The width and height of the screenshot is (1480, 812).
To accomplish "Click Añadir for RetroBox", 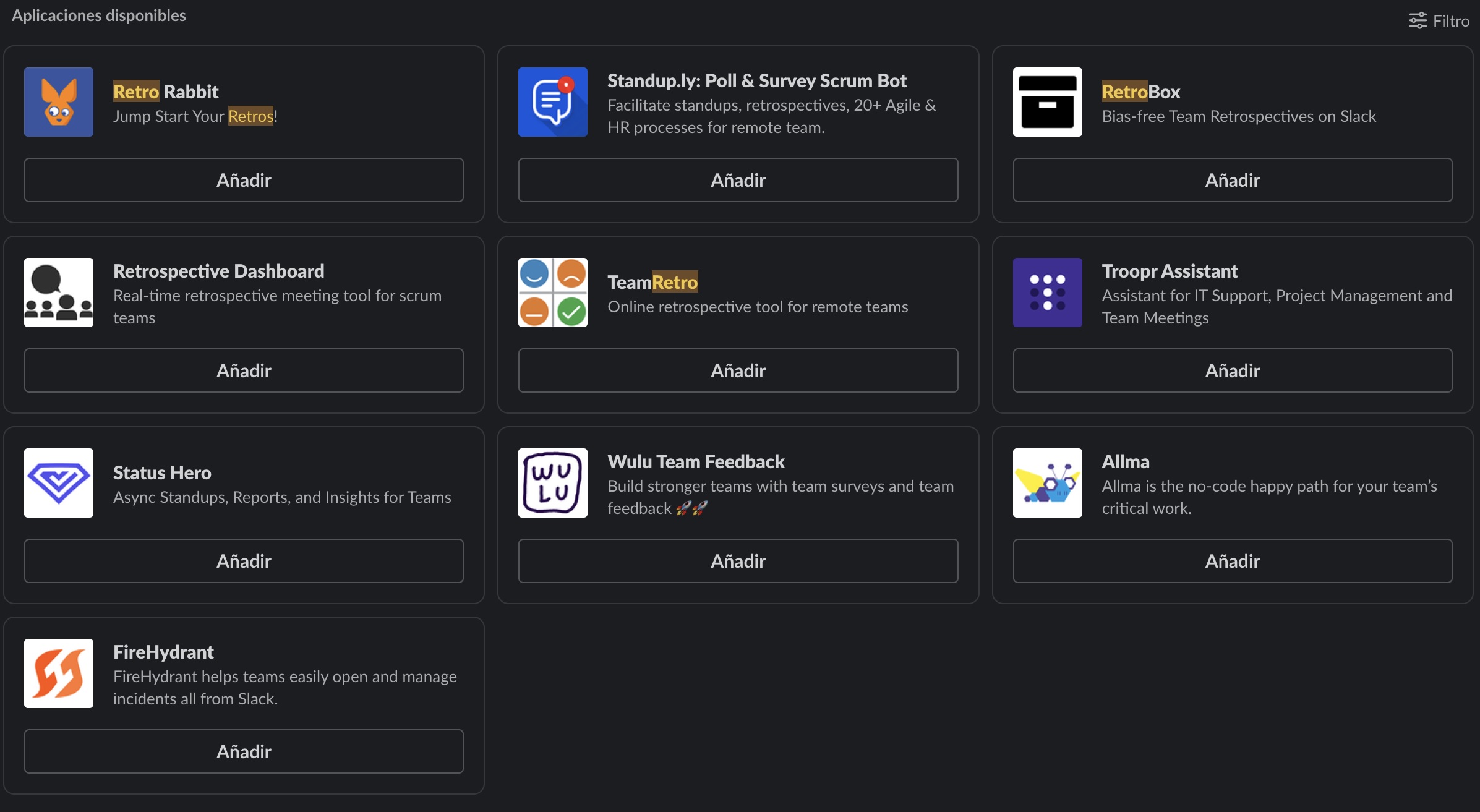I will click(x=1233, y=180).
